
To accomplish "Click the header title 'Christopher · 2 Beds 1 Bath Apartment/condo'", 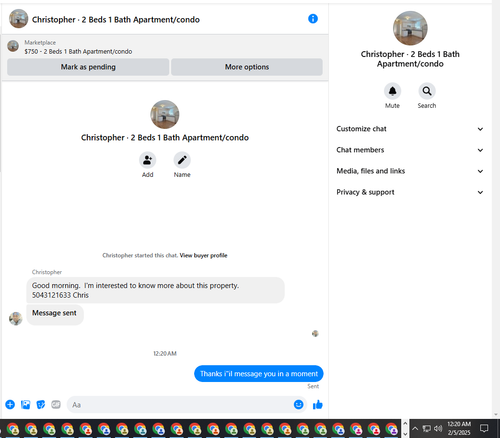I will (116, 20).
